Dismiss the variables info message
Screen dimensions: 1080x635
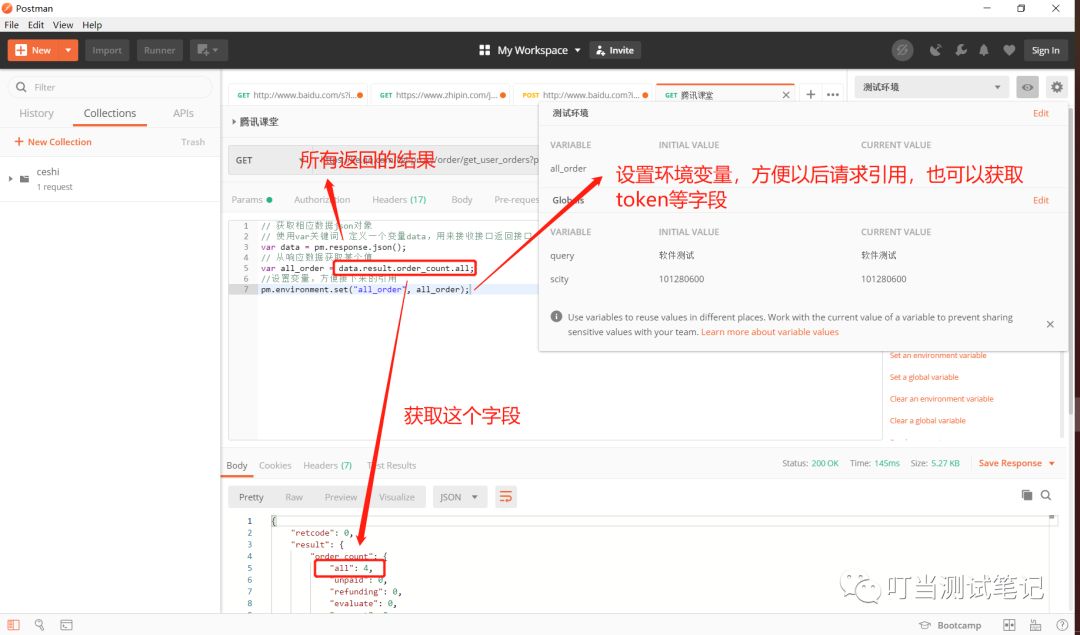point(1050,324)
